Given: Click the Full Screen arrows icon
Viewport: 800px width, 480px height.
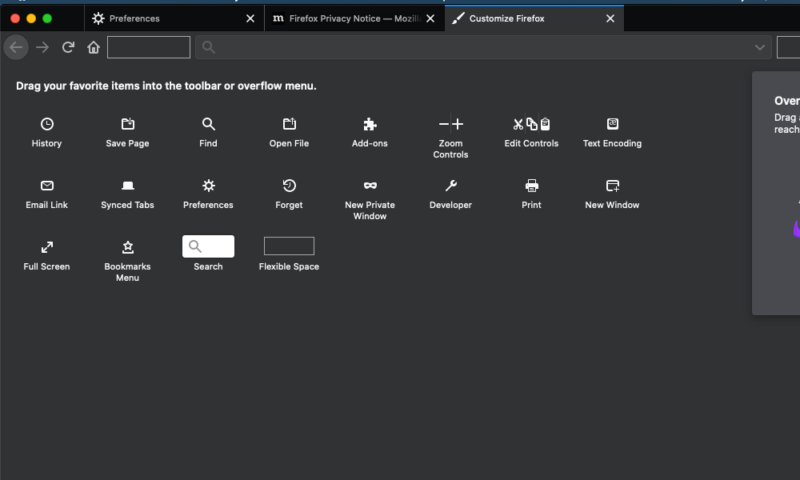Looking at the screenshot, I should (47, 247).
